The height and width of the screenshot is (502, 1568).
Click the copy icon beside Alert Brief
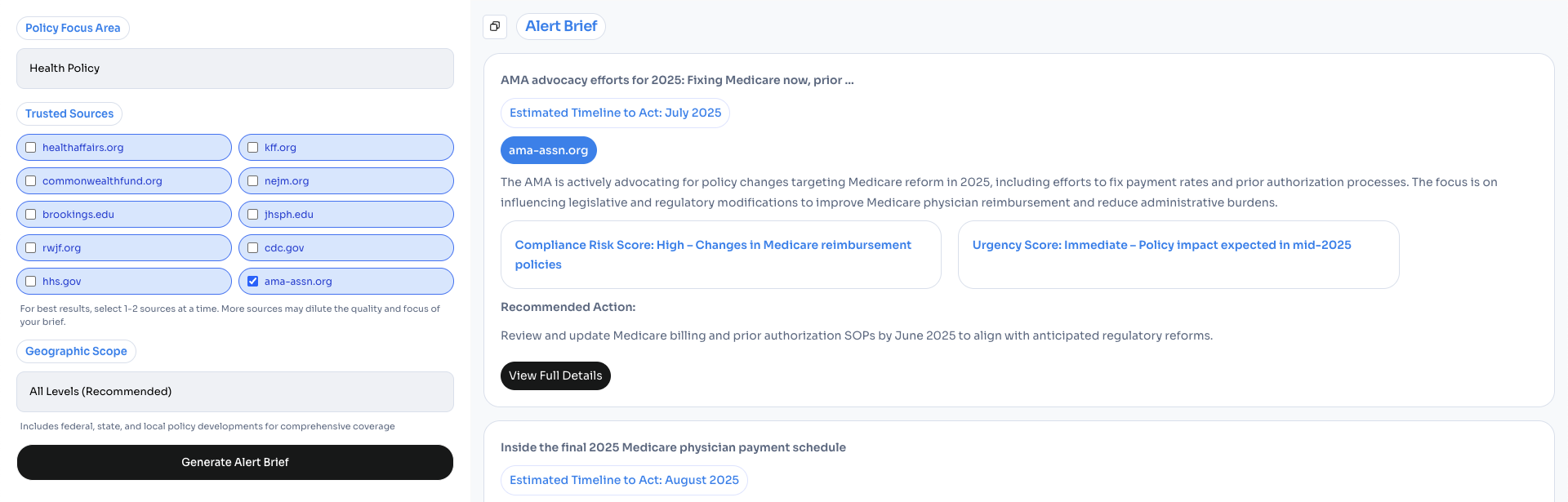click(x=495, y=26)
